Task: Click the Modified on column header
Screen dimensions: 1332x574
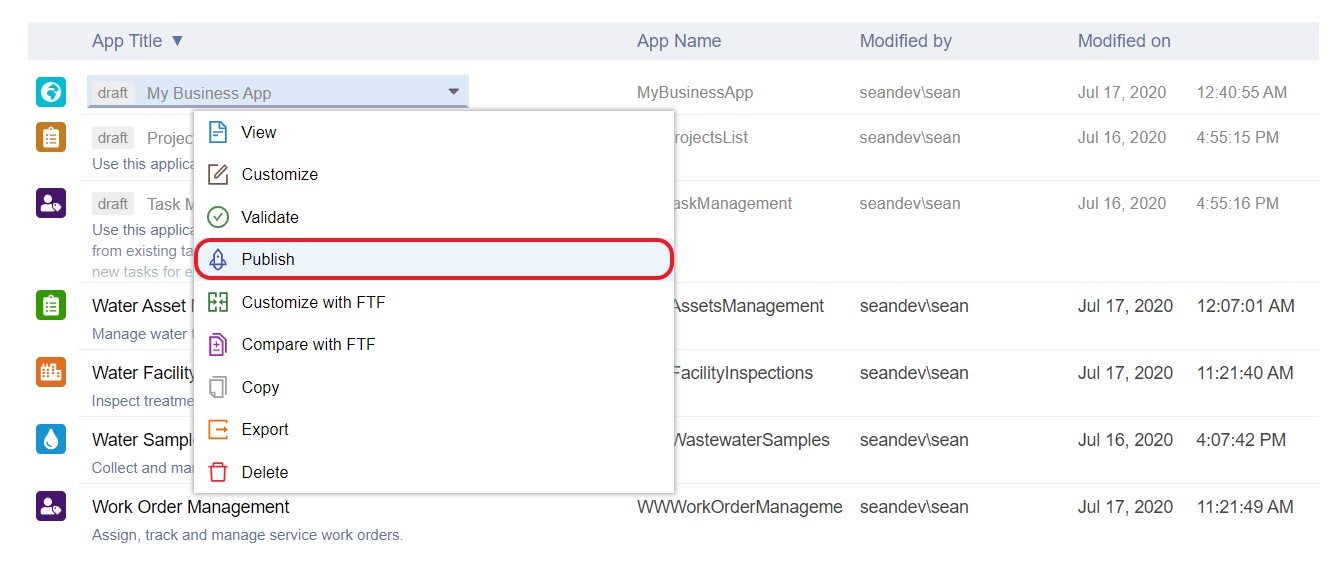Action: point(1123,41)
